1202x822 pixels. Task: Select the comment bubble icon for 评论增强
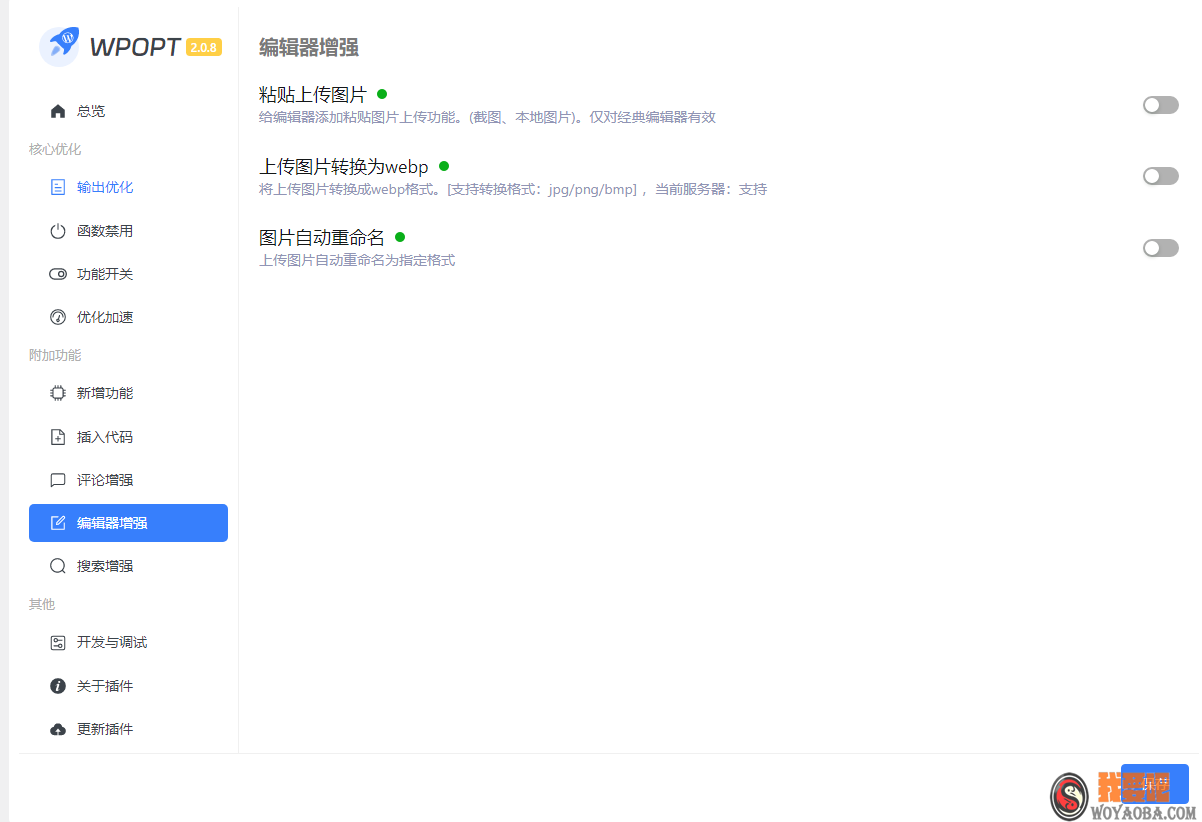click(x=58, y=479)
